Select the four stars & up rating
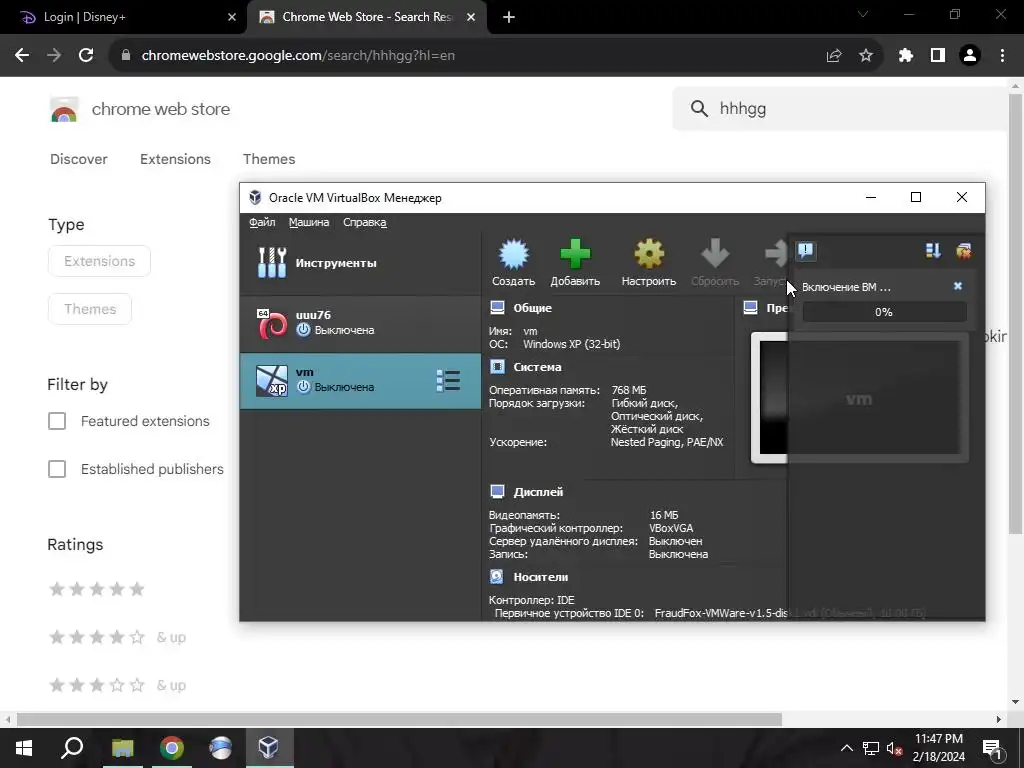Screen dimensions: 1024x768 [118, 637]
